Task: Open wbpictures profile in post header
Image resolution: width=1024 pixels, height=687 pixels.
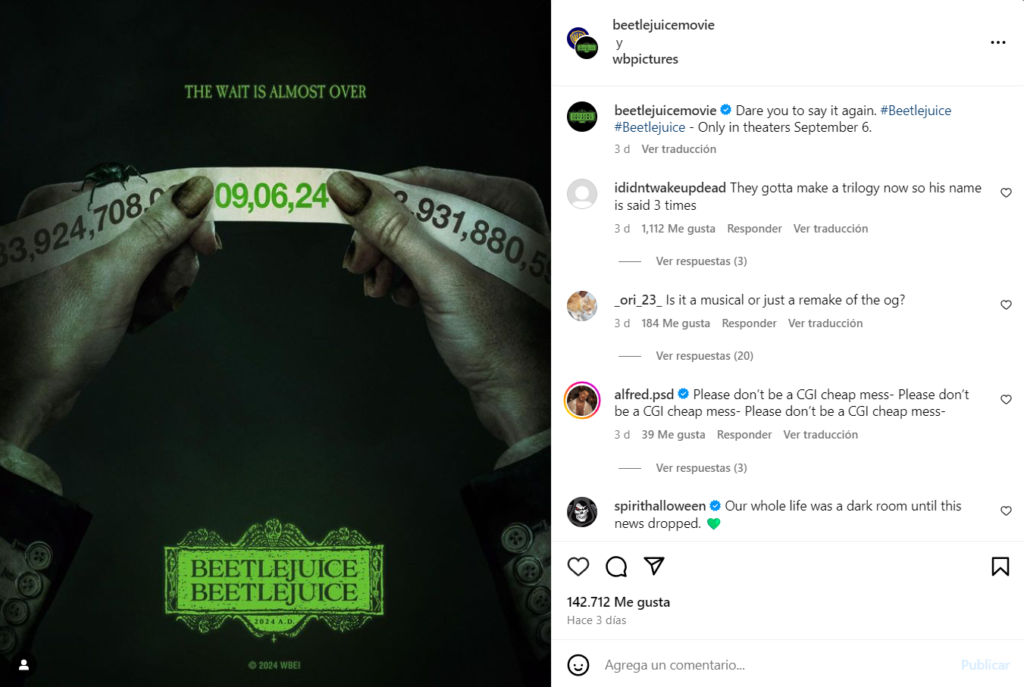Action: click(x=645, y=59)
